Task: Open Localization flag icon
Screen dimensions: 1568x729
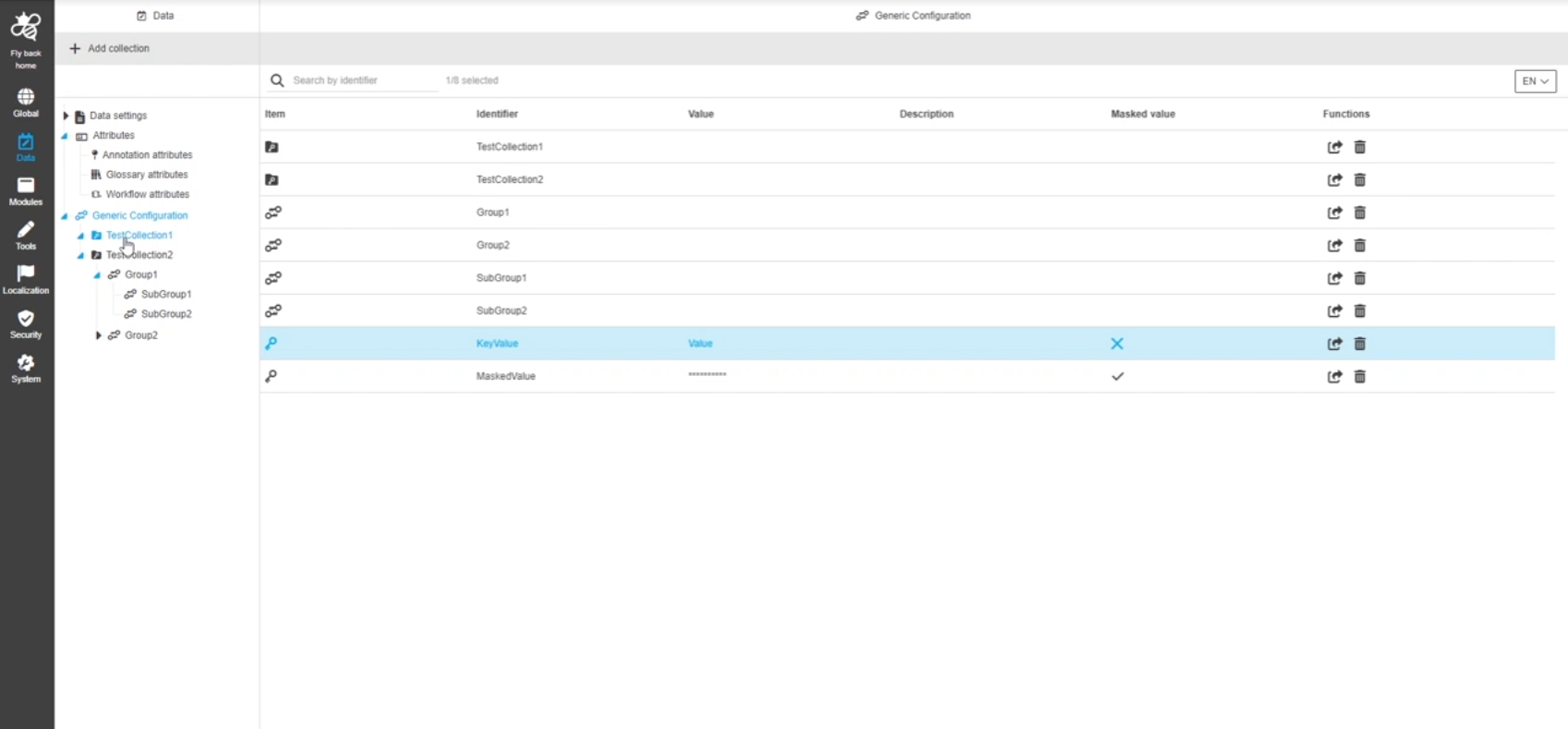Action: pyautogui.click(x=26, y=274)
